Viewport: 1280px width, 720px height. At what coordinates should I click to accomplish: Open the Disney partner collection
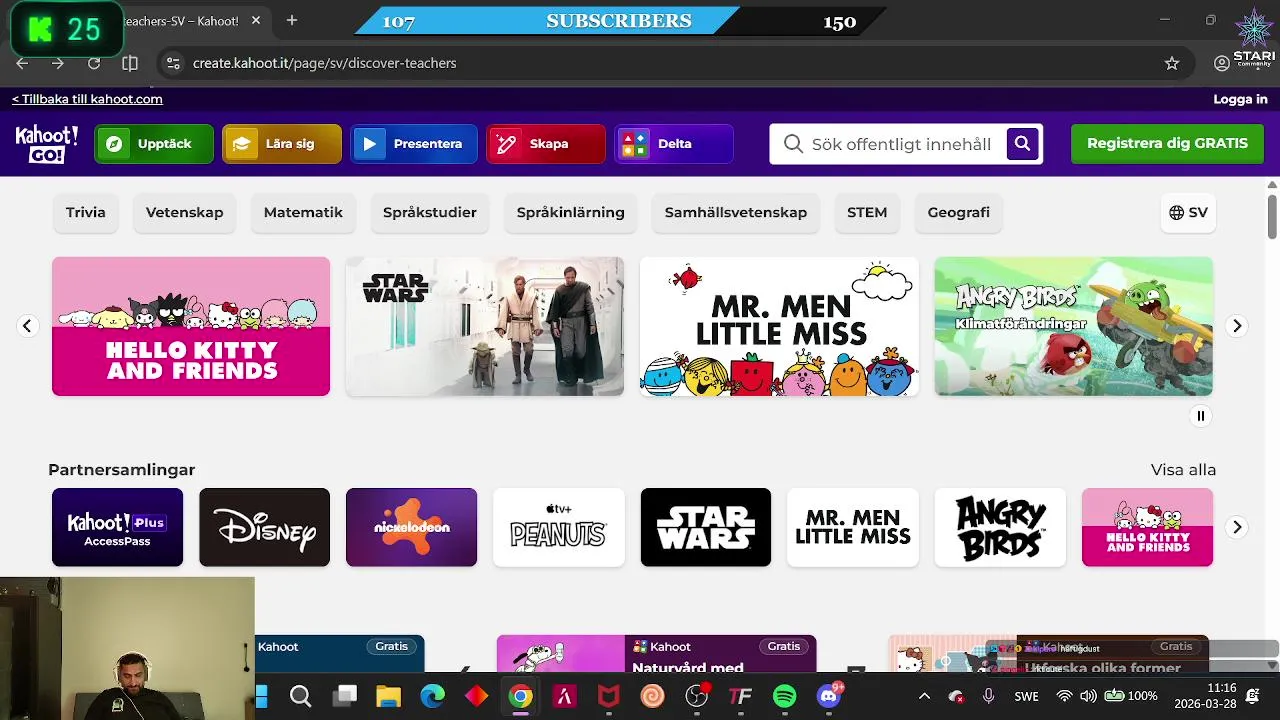pos(264,527)
